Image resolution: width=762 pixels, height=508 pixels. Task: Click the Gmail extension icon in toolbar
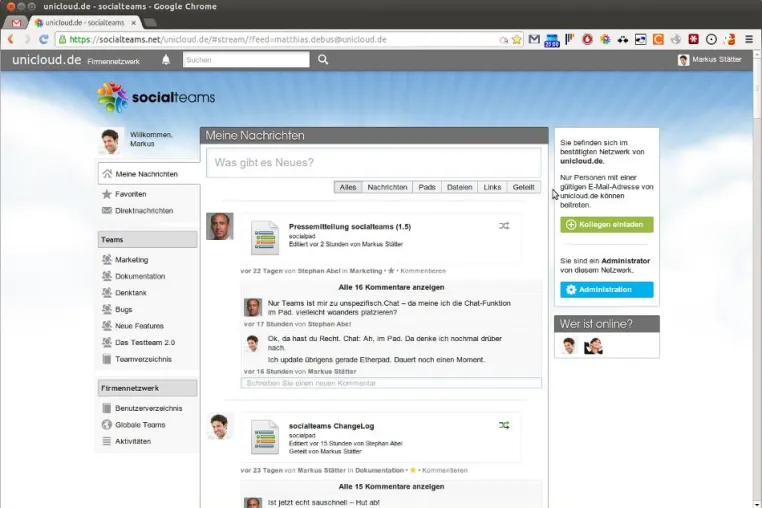534,39
